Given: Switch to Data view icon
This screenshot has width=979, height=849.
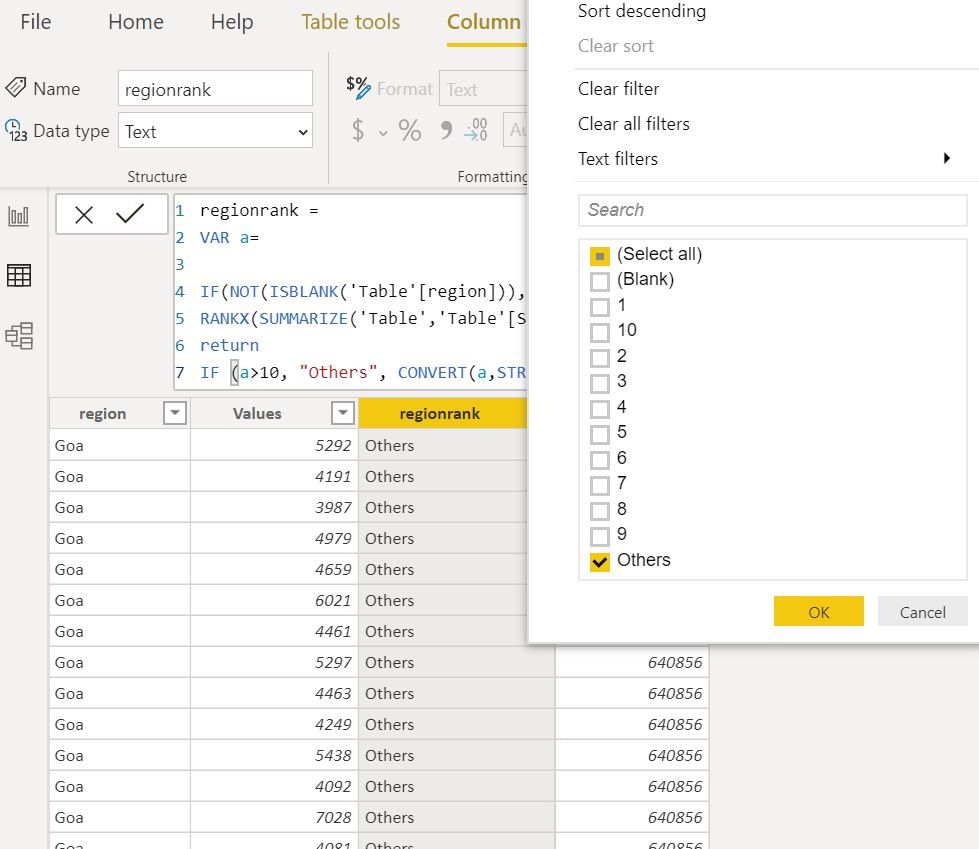Looking at the screenshot, I should coord(19,275).
